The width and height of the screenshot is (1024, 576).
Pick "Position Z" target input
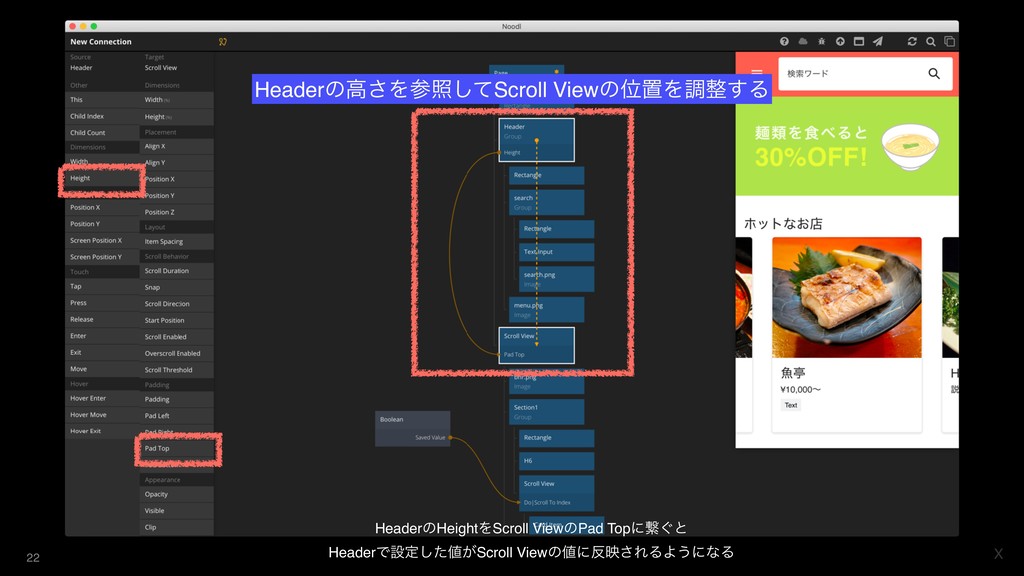tap(176, 212)
